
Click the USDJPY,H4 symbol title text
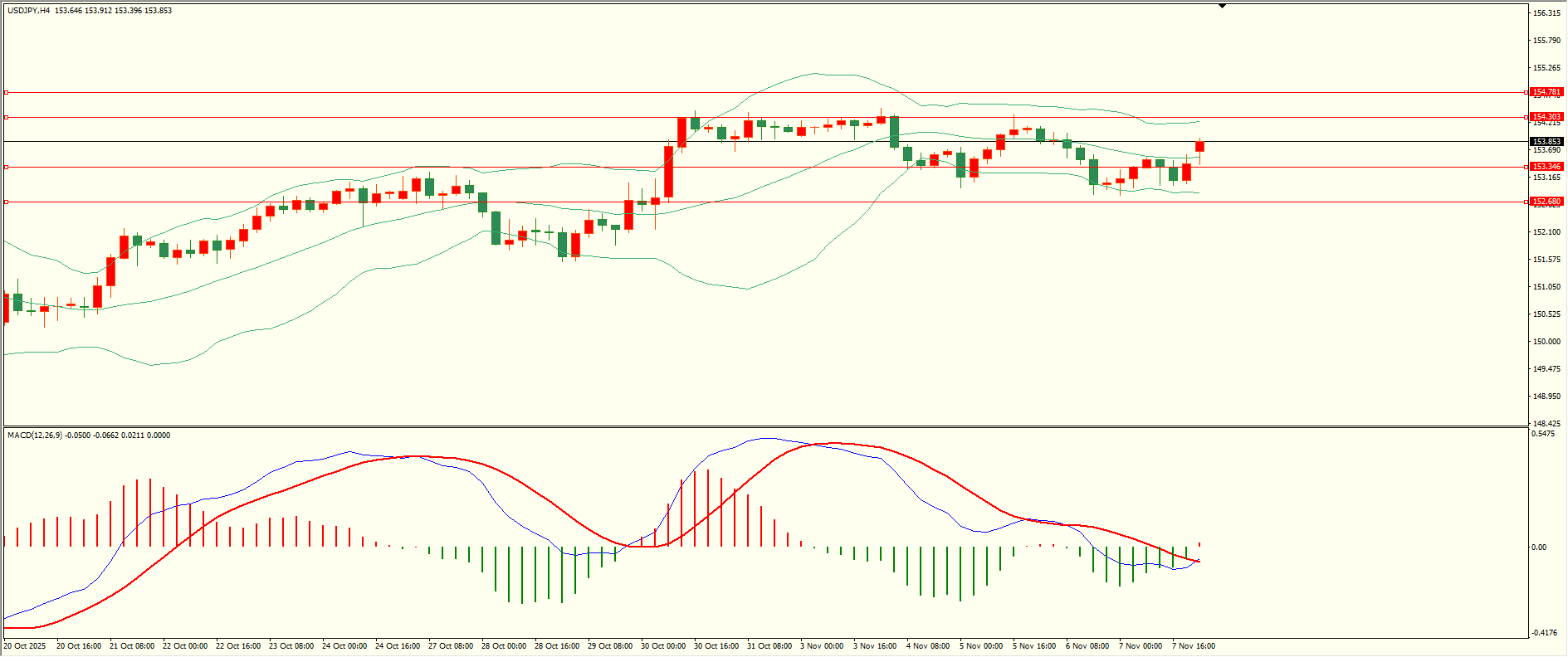tap(28, 11)
